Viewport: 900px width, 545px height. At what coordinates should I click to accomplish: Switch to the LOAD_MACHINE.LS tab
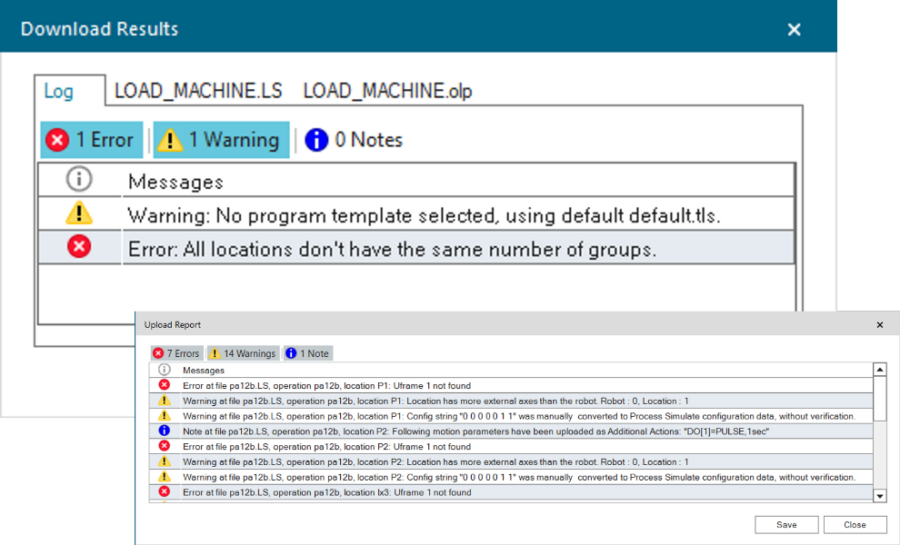point(198,91)
